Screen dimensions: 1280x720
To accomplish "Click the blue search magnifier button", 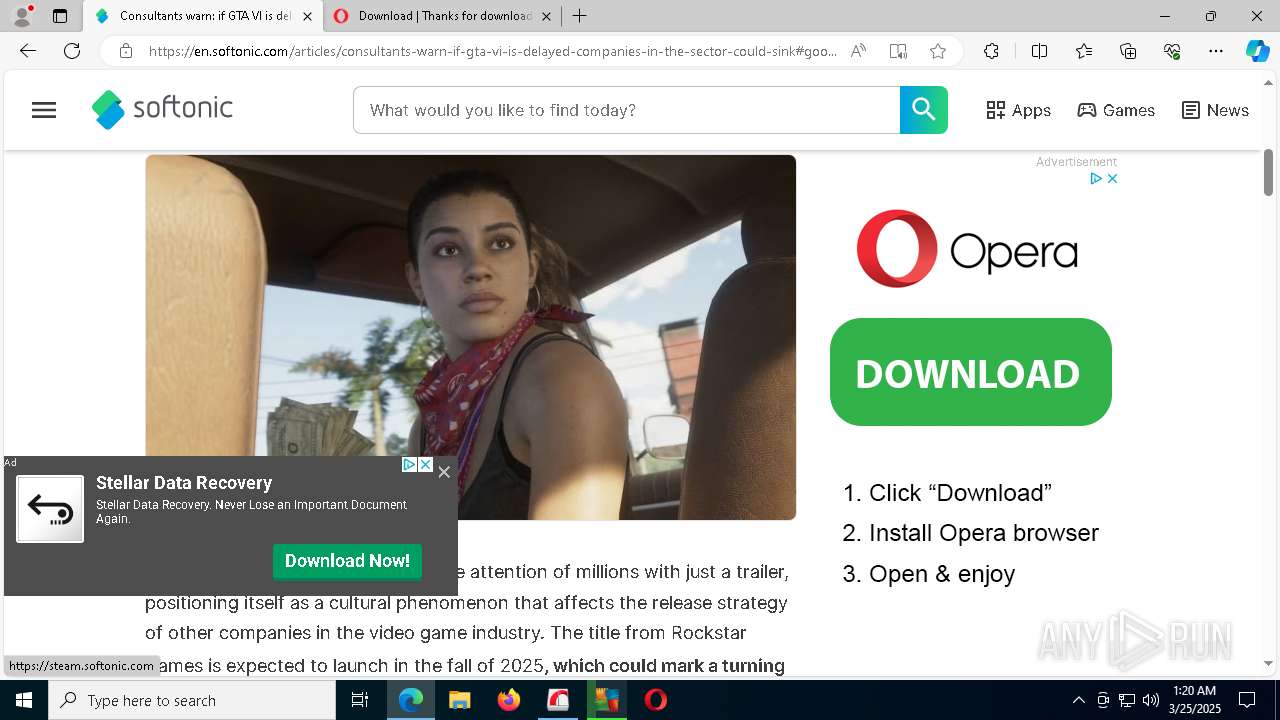I will click(923, 110).
